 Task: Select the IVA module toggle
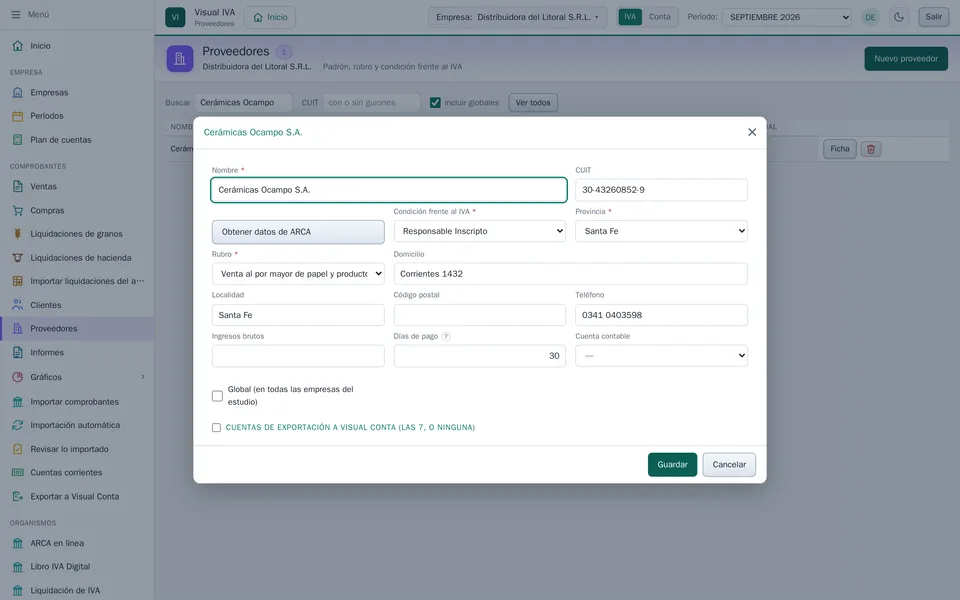(630, 17)
